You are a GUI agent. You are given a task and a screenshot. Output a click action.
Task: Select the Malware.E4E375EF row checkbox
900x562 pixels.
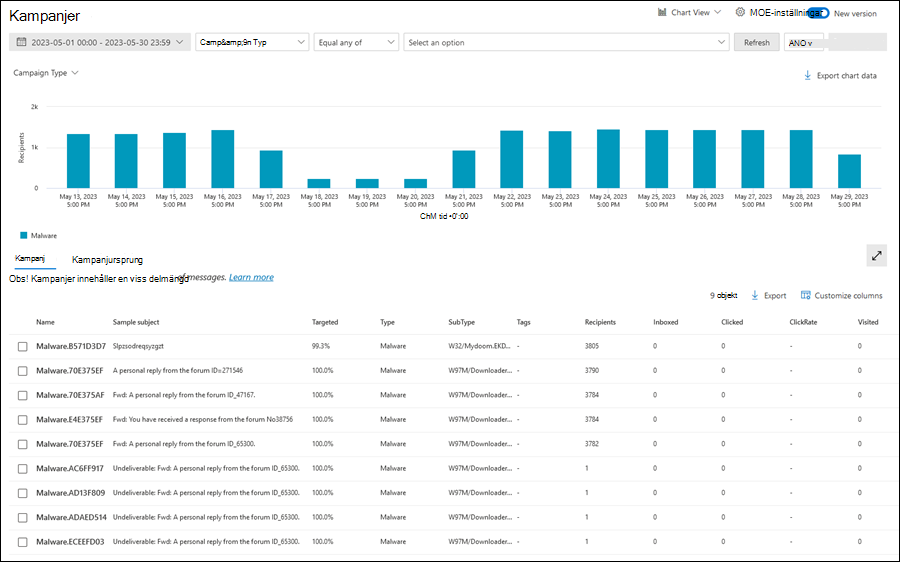(x=22, y=420)
